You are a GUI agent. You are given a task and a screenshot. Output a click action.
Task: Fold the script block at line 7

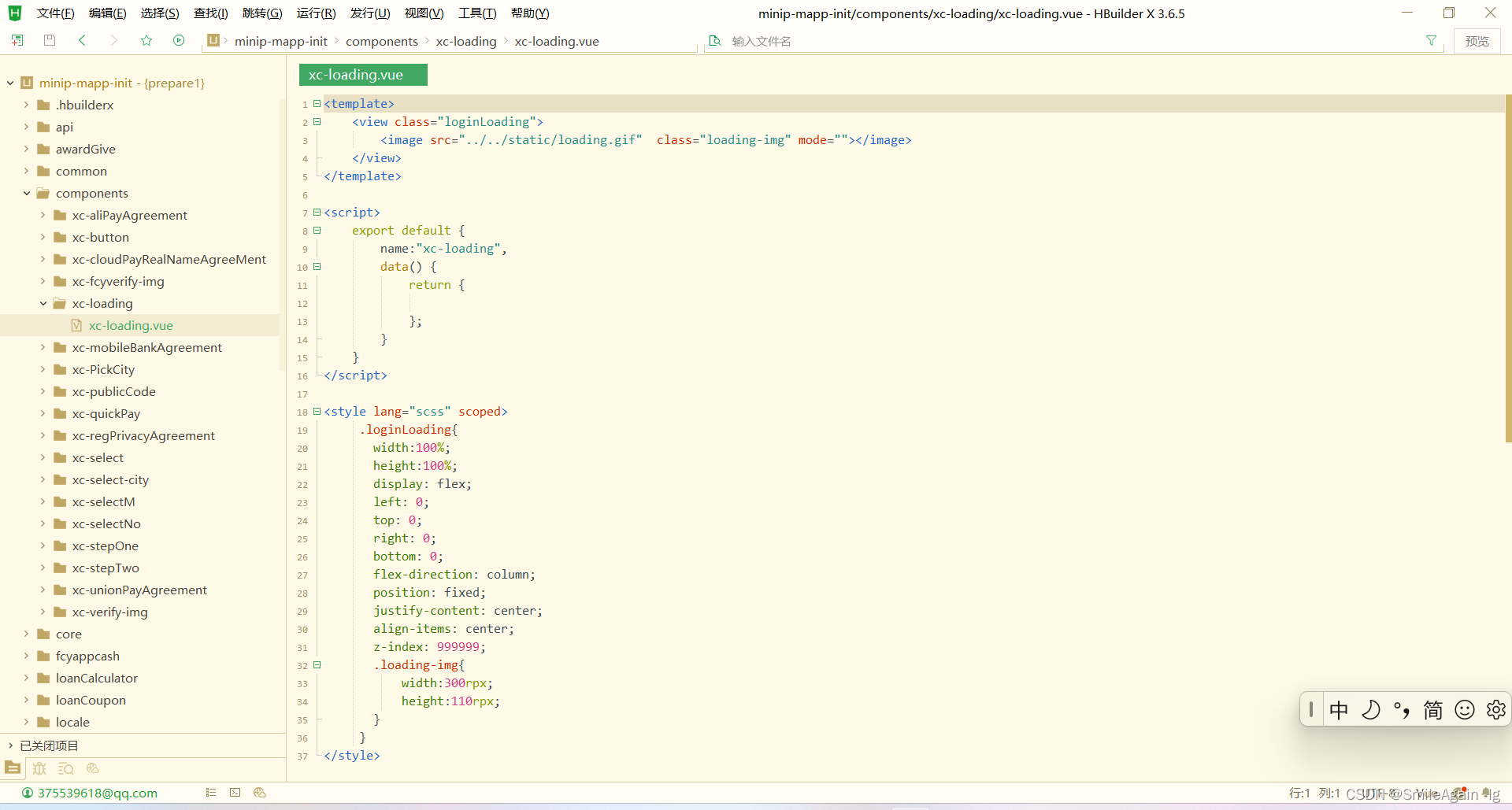point(317,212)
